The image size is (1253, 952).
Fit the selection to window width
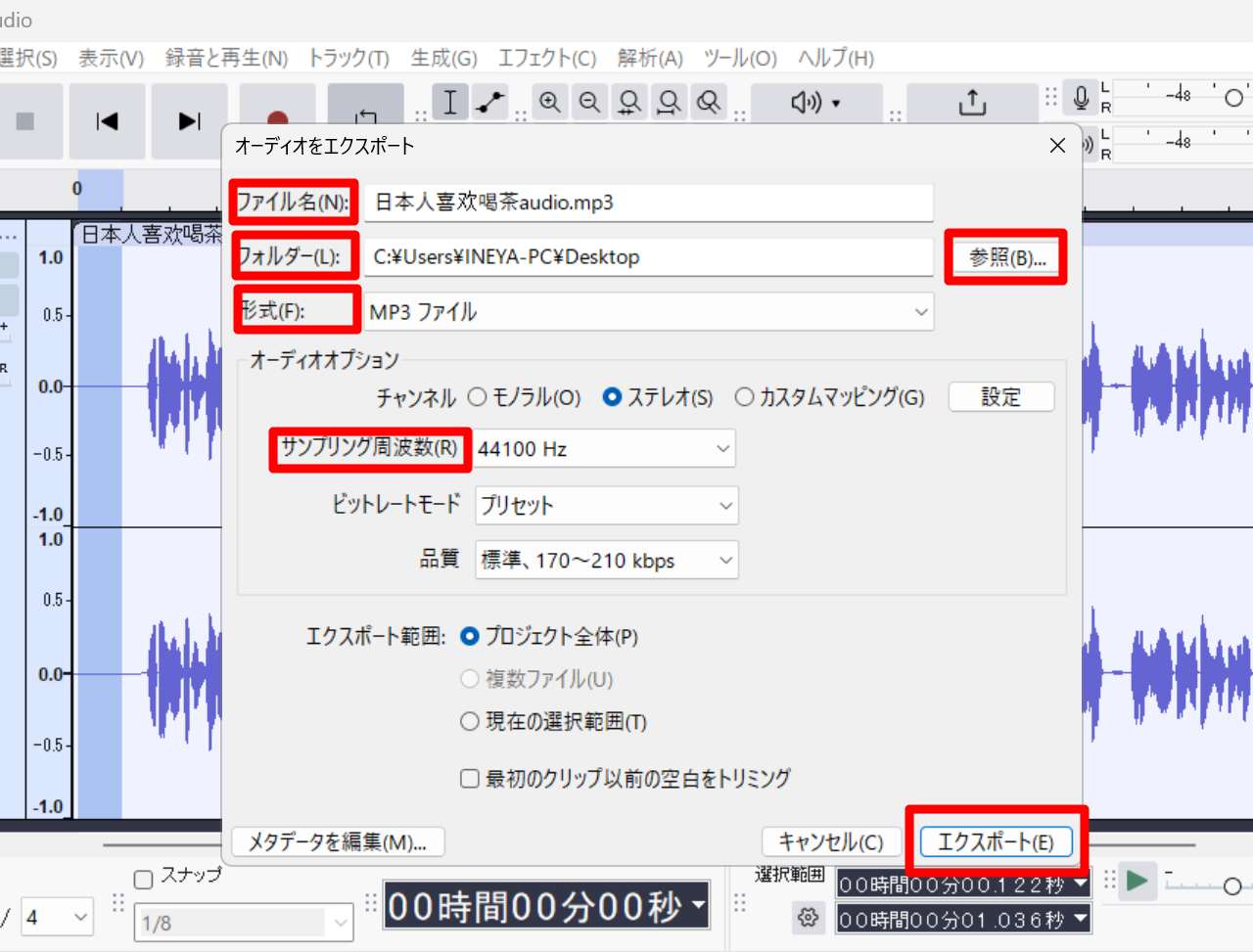pos(629,102)
